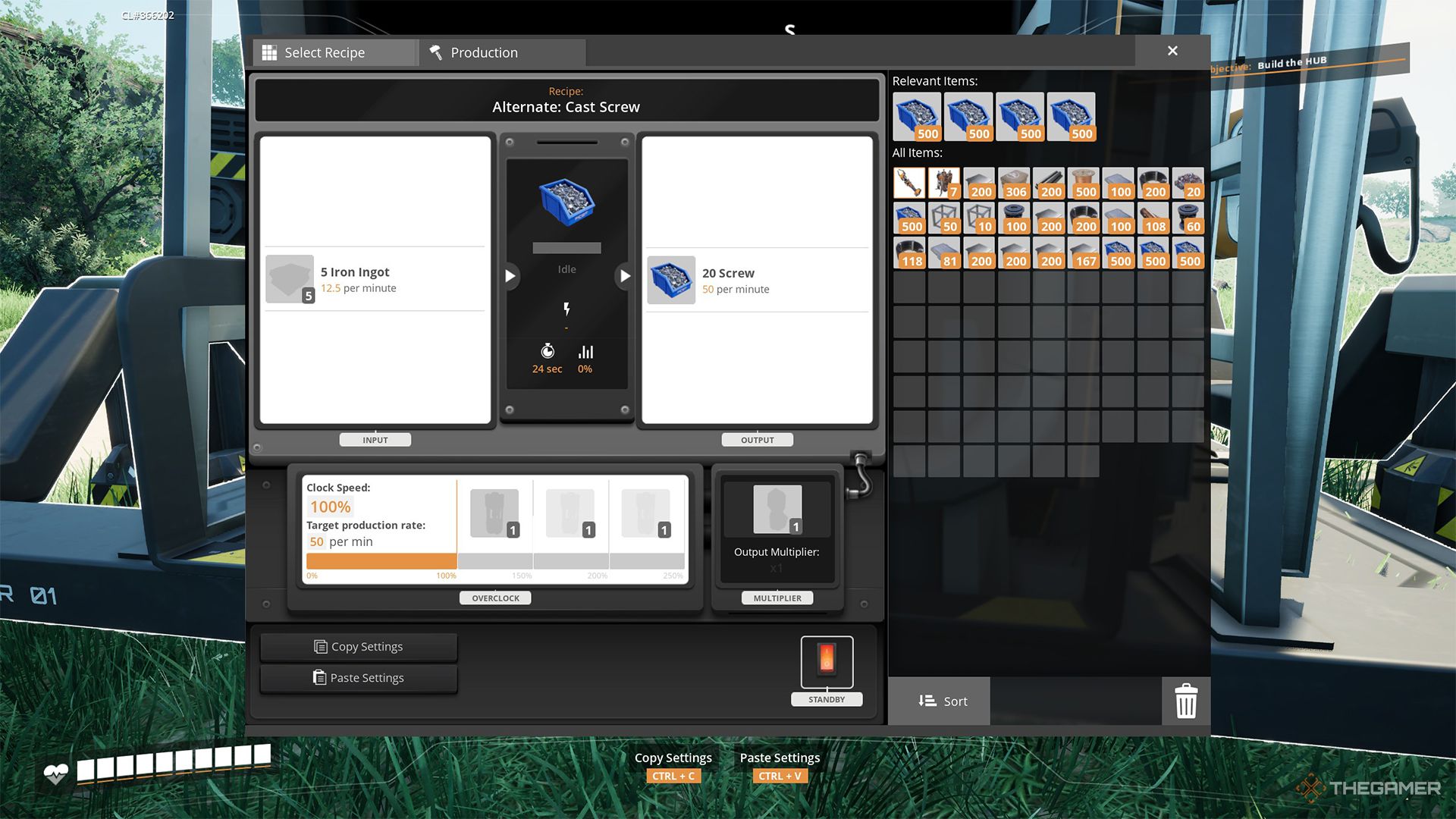Set overclock slider to the 250% segment
This screenshot has width=1456, height=819.
pyautogui.click(x=647, y=561)
